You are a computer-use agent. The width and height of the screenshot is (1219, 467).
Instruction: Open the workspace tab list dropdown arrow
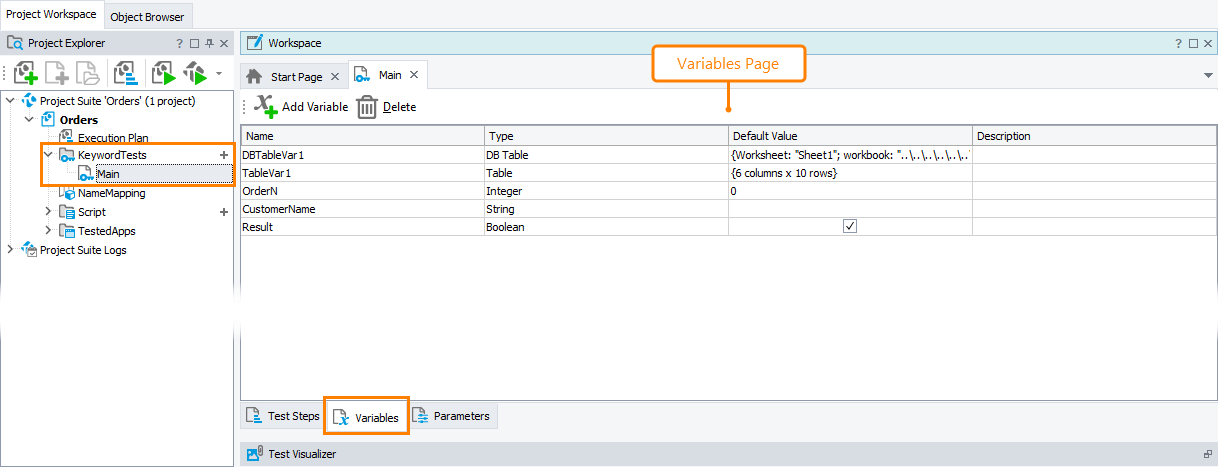click(x=1208, y=76)
